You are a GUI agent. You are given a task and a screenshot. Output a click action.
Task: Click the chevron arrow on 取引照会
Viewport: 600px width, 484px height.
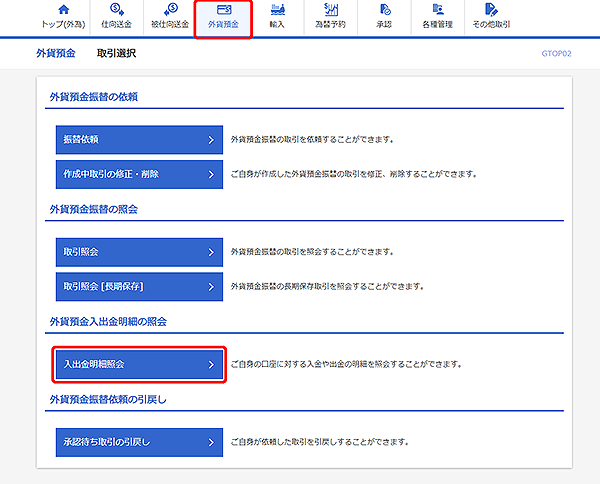(211, 252)
